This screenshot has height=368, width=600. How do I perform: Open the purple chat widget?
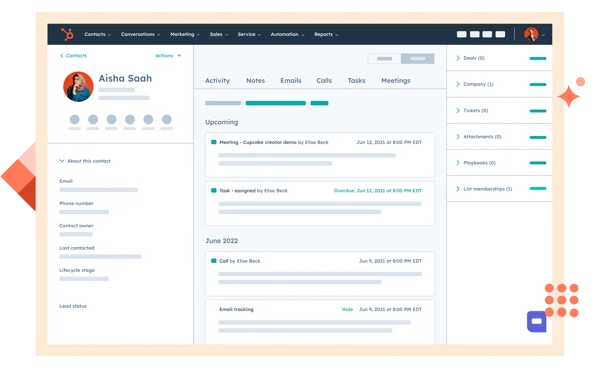[x=536, y=322]
